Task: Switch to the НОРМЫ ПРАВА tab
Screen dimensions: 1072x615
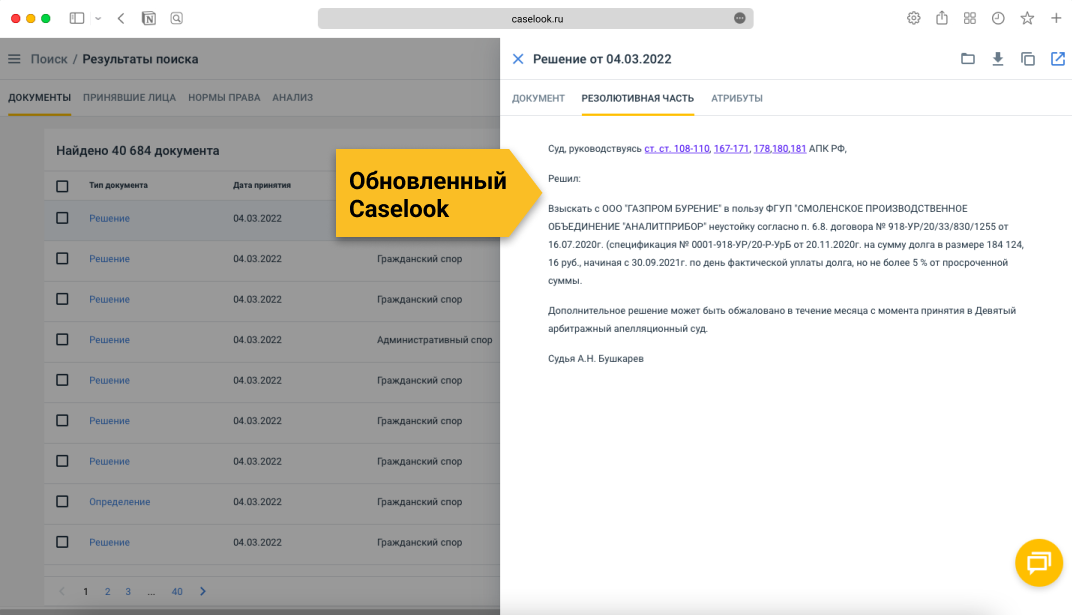Action: tap(224, 98)
